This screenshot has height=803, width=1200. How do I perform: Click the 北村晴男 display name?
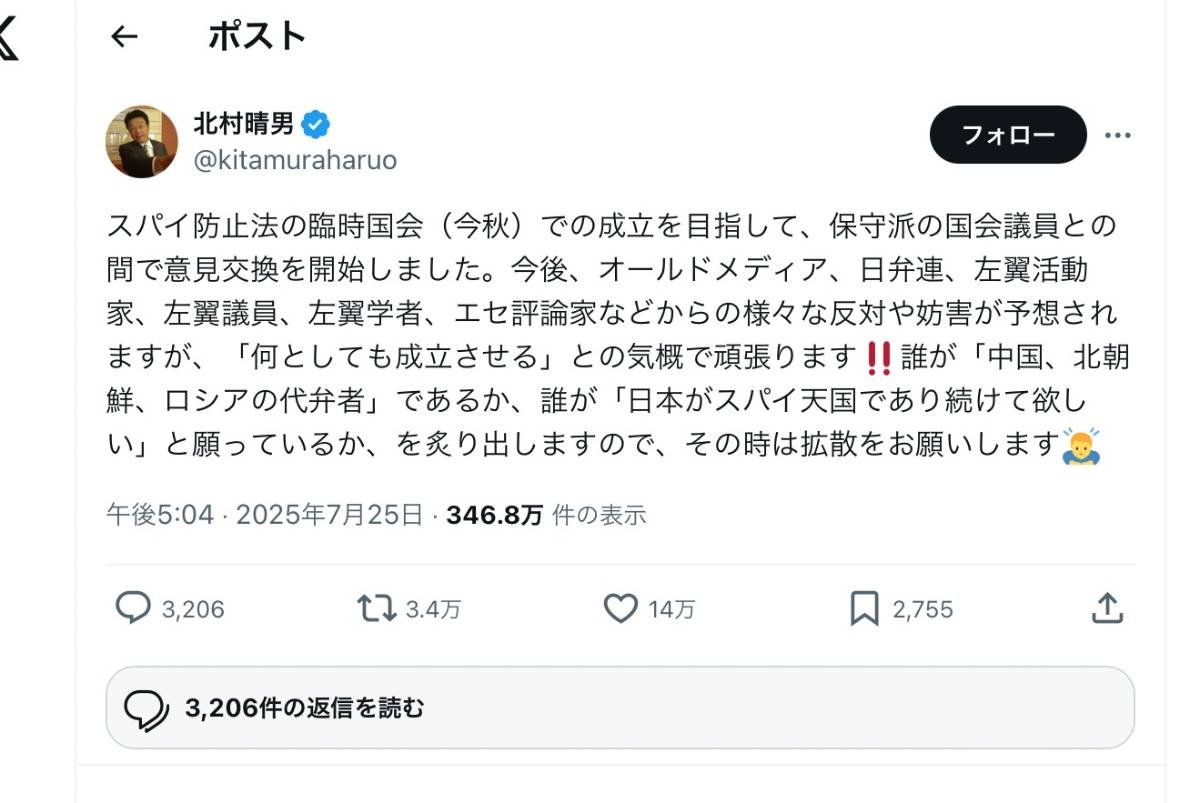[x=244, y=125]
